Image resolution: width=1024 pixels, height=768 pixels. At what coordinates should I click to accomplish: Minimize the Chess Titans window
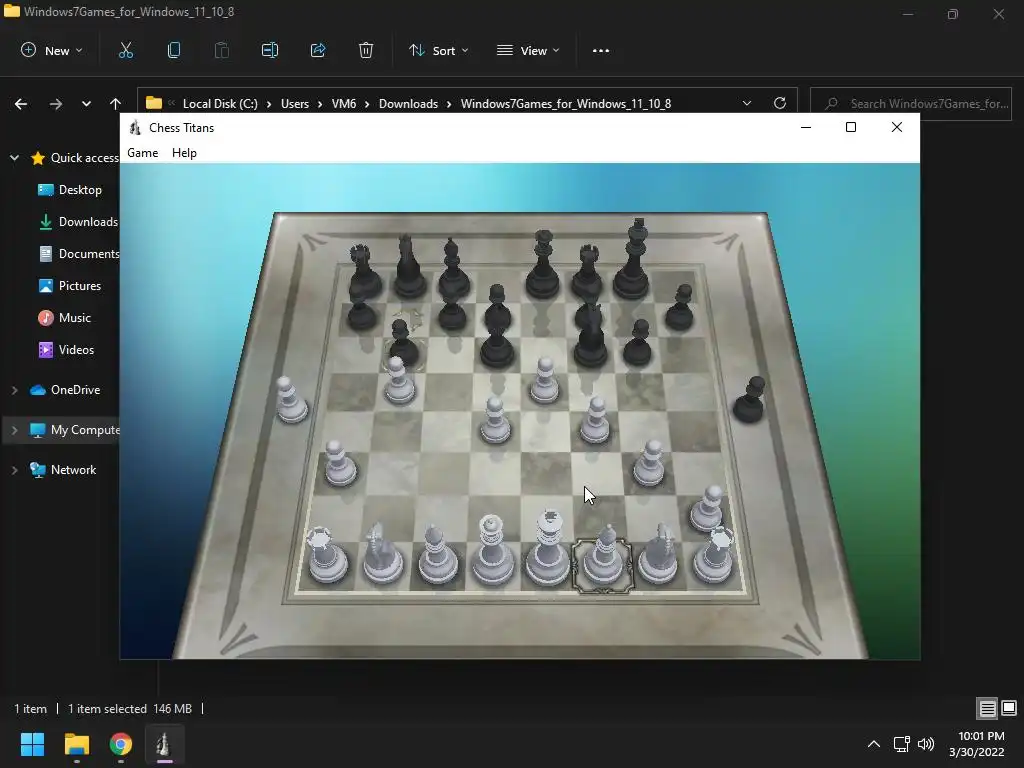806,127
